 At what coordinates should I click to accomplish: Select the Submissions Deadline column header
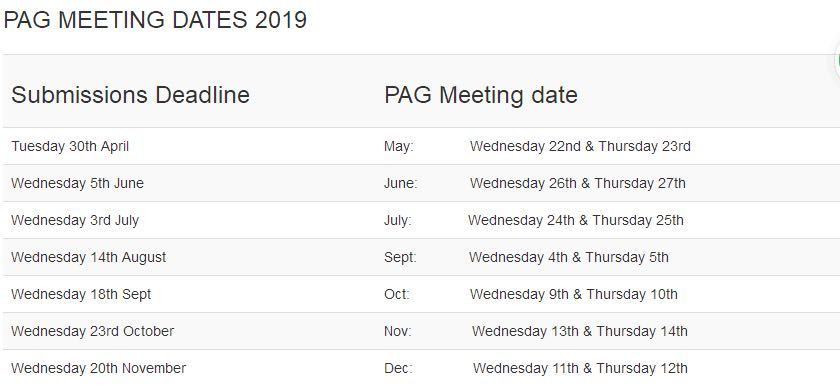130,95
